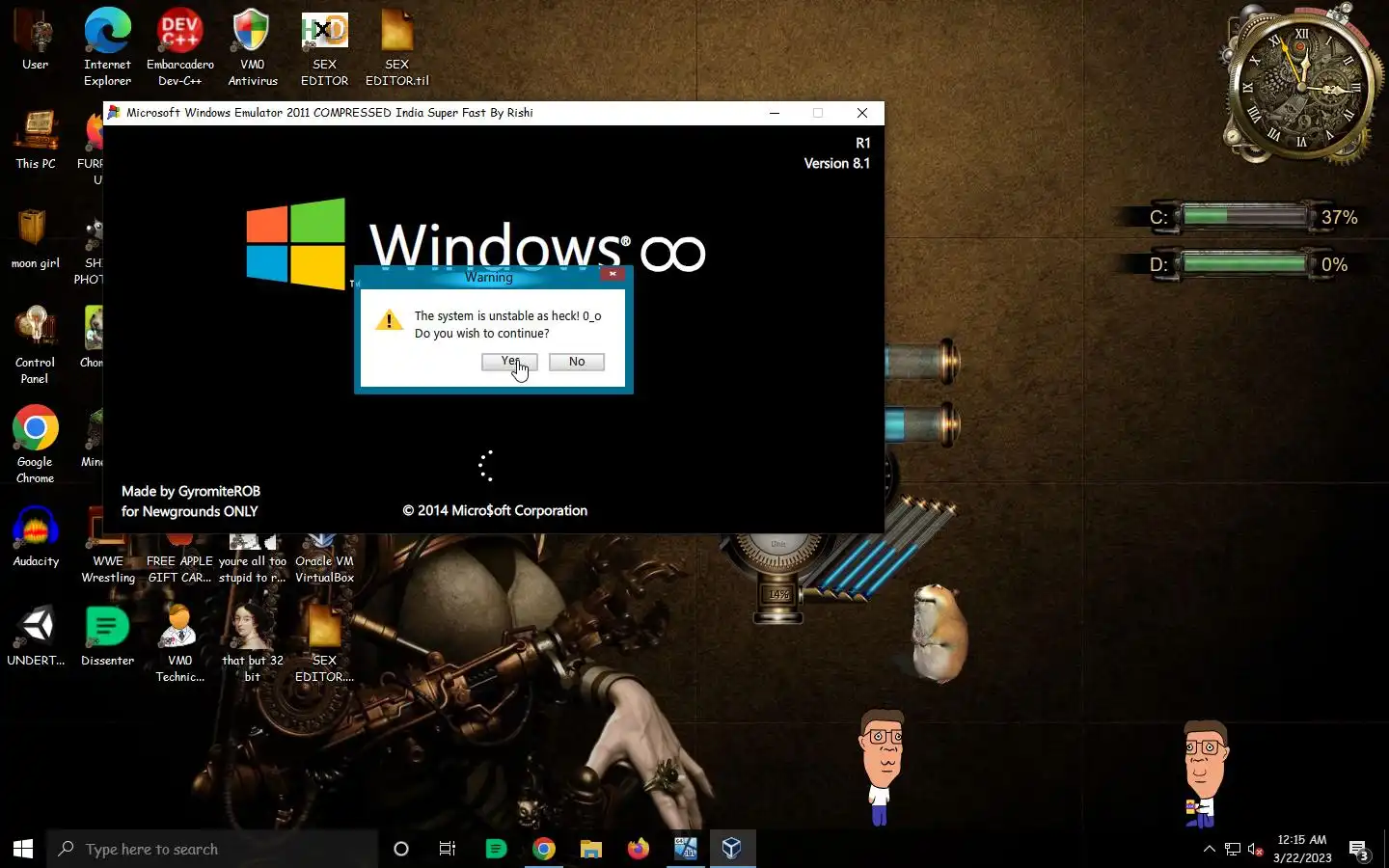This screenshot has height=868, width=1389.
Task: Select VMO Technic... desktop icon
Action: [180, 643]
